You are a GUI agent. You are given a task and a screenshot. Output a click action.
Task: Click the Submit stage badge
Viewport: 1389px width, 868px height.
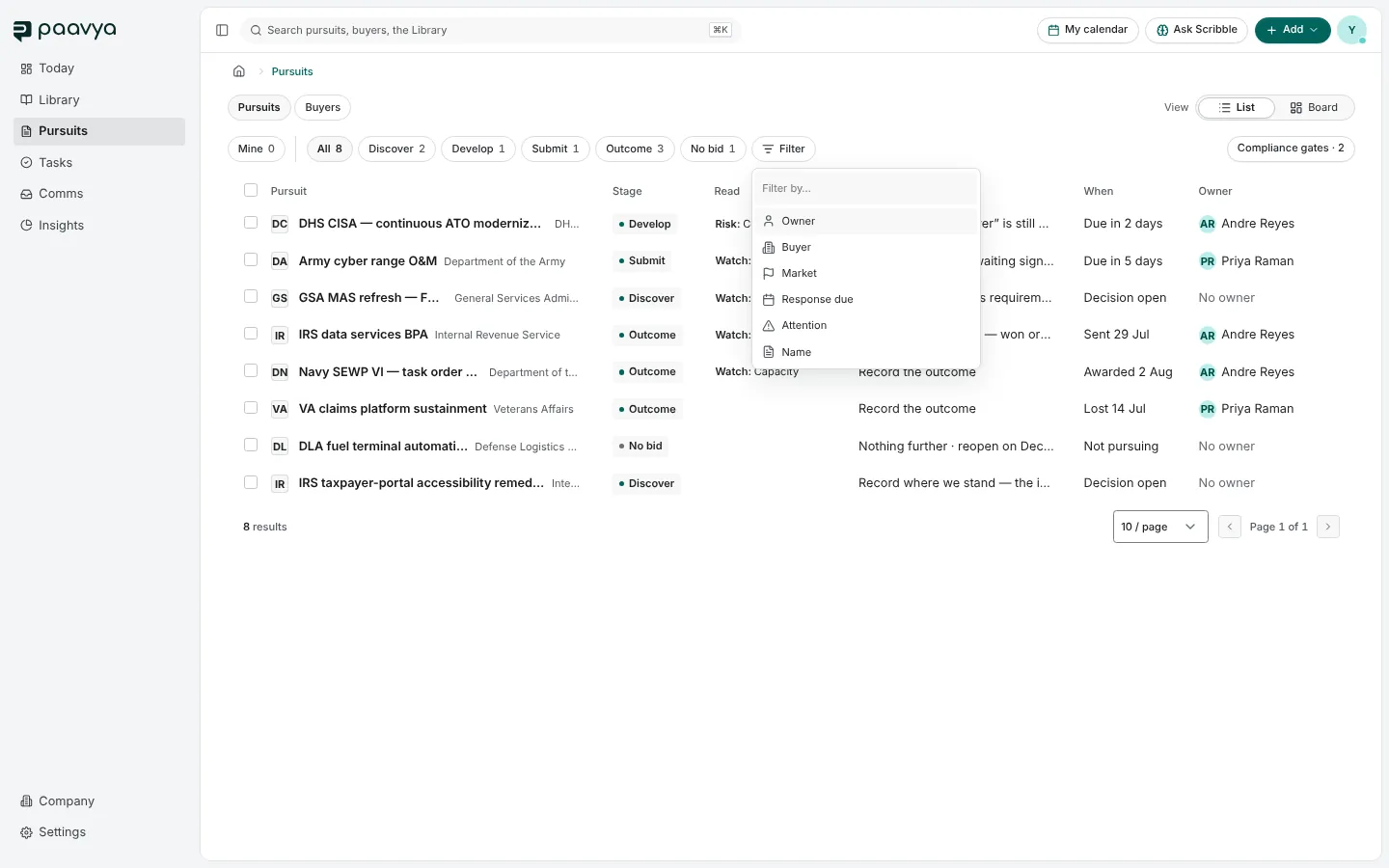[641, 260]
